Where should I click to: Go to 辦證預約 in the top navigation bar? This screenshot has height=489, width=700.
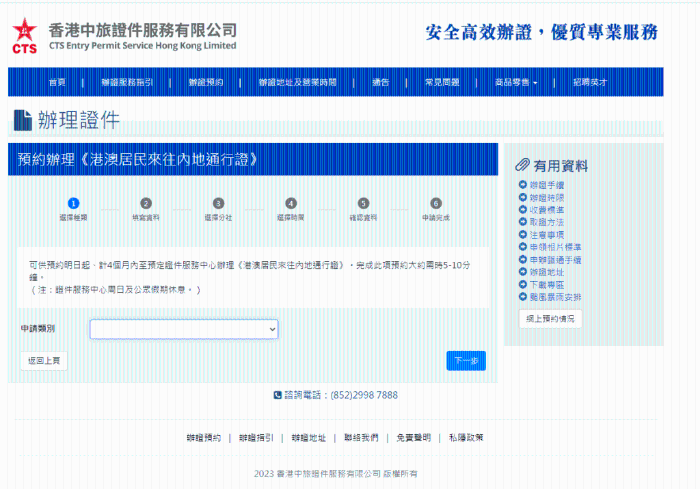click(206, 82)
